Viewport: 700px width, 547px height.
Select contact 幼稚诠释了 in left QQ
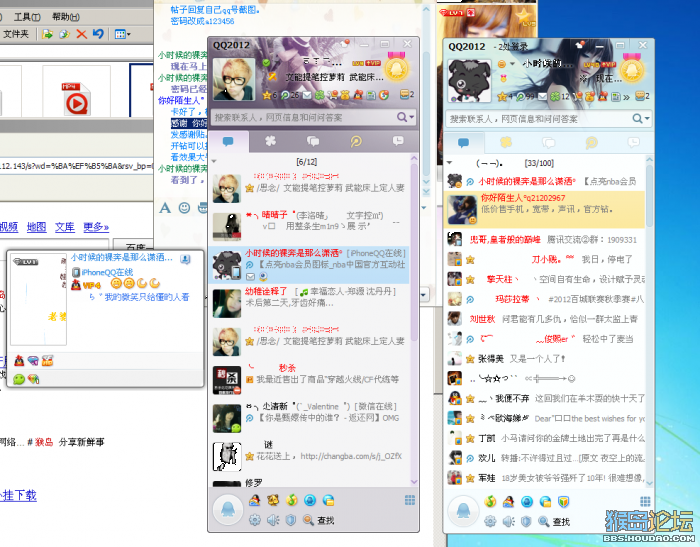click(309, 303)
